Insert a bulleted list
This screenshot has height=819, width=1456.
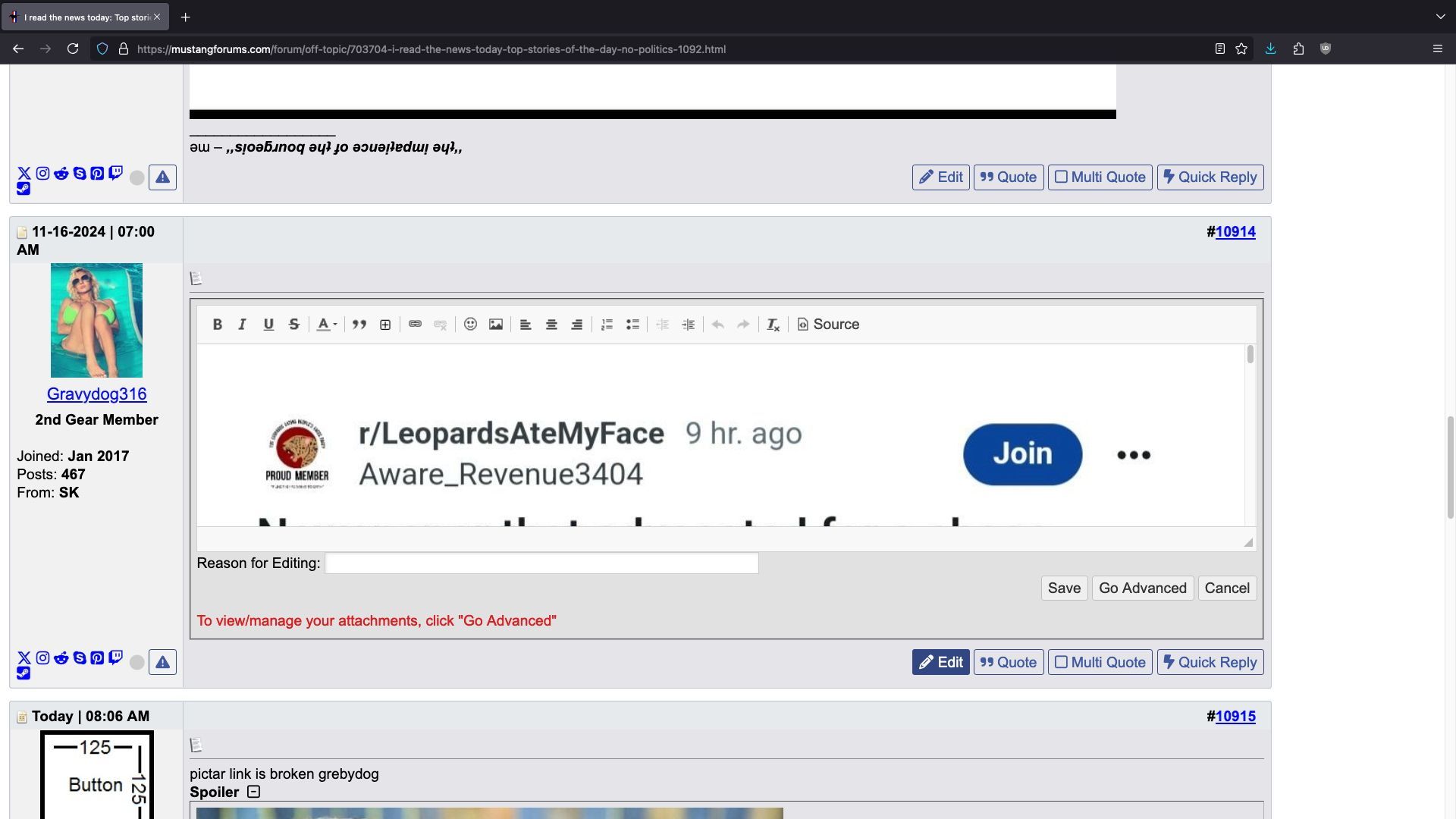[x=632, y=325]
